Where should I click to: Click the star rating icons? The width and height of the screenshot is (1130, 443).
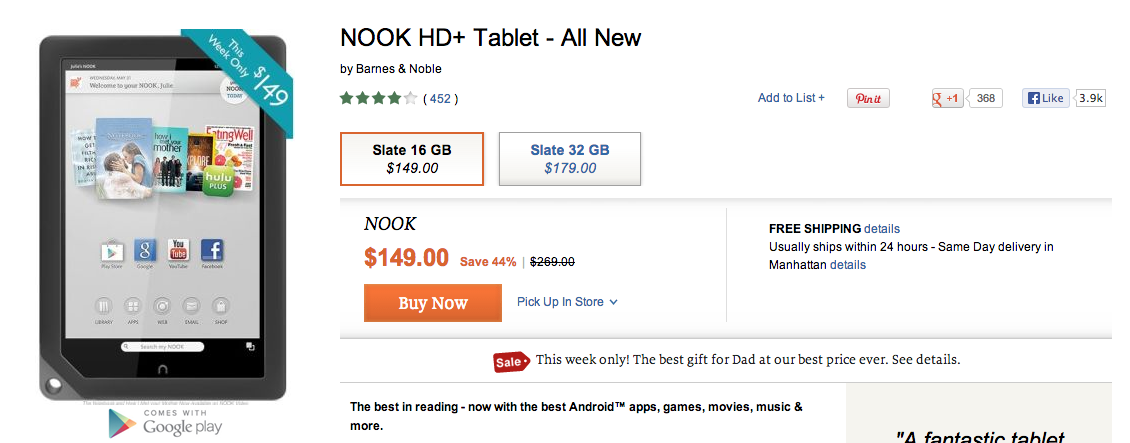coord(378,98)
